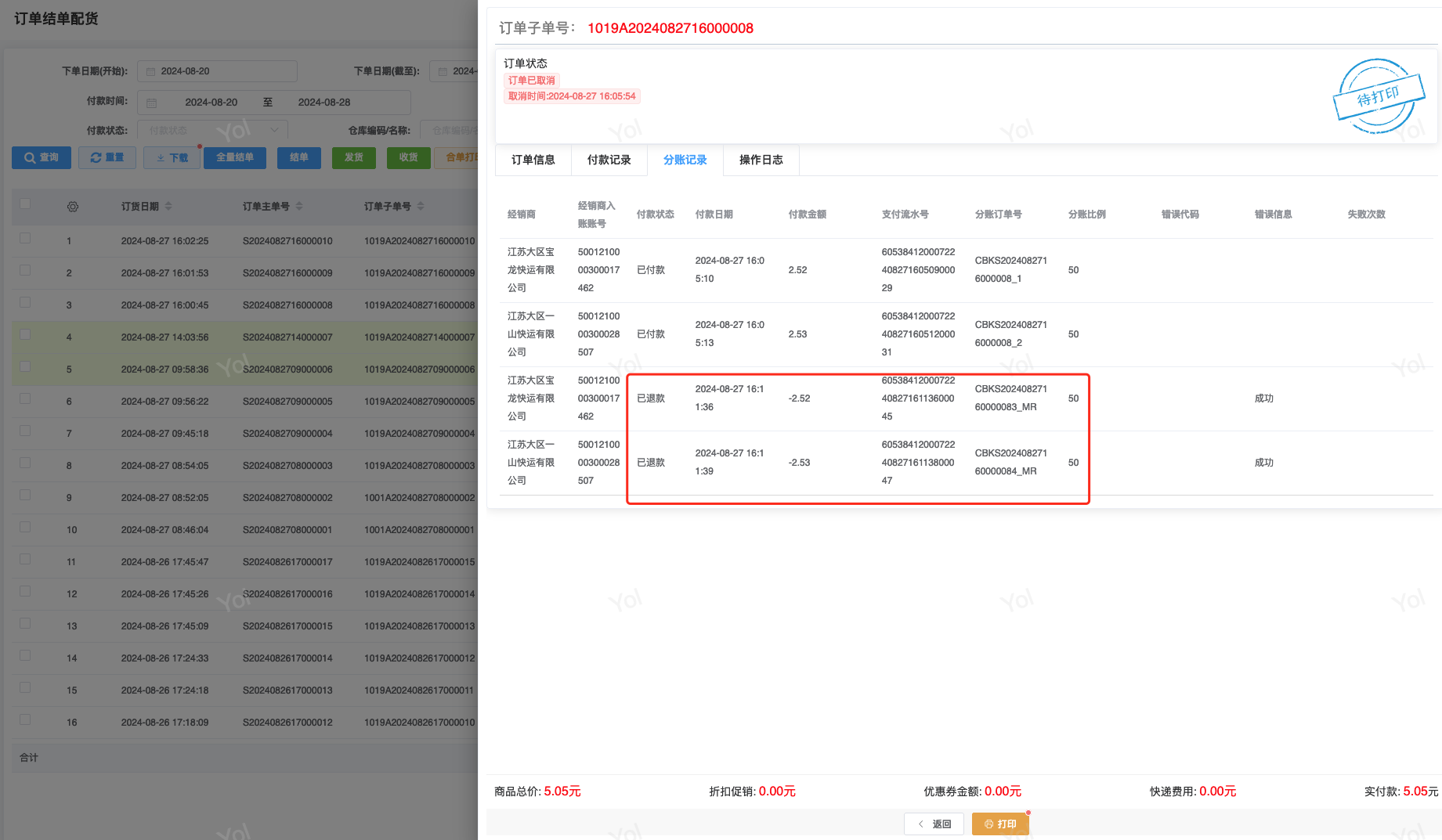The image size is (1442, 840).
Task: Open the 付款记录 tab
Action: (609, 160)
